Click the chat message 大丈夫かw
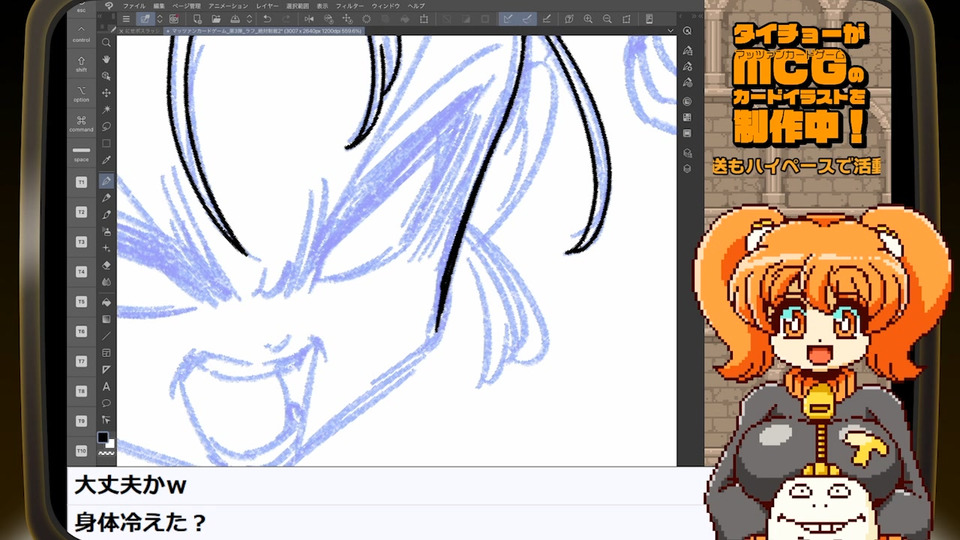The width and height of the screenshot is (960, 540). 130,486
